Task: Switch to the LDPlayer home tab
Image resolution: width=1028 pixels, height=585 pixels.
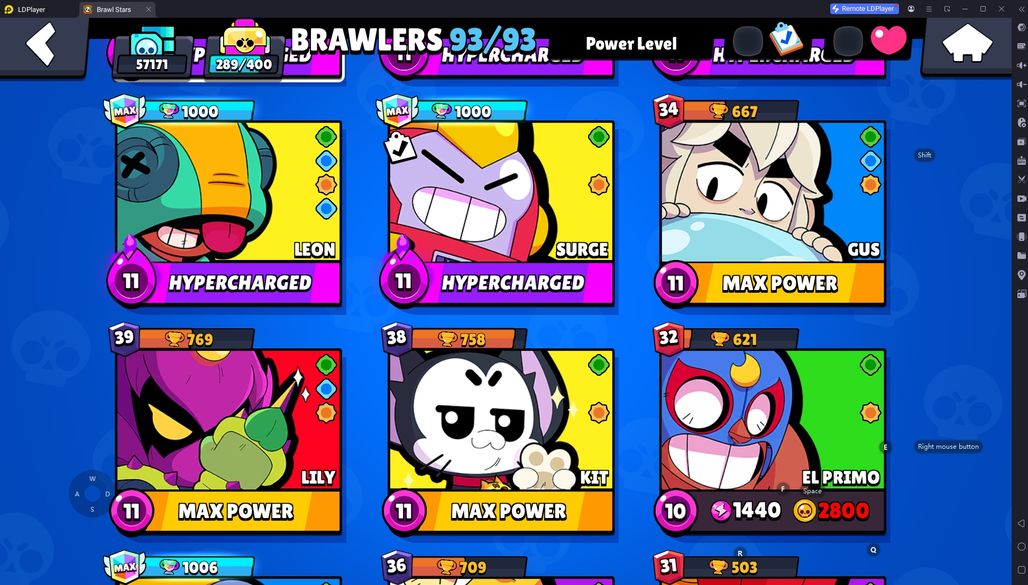Action: 31,9
